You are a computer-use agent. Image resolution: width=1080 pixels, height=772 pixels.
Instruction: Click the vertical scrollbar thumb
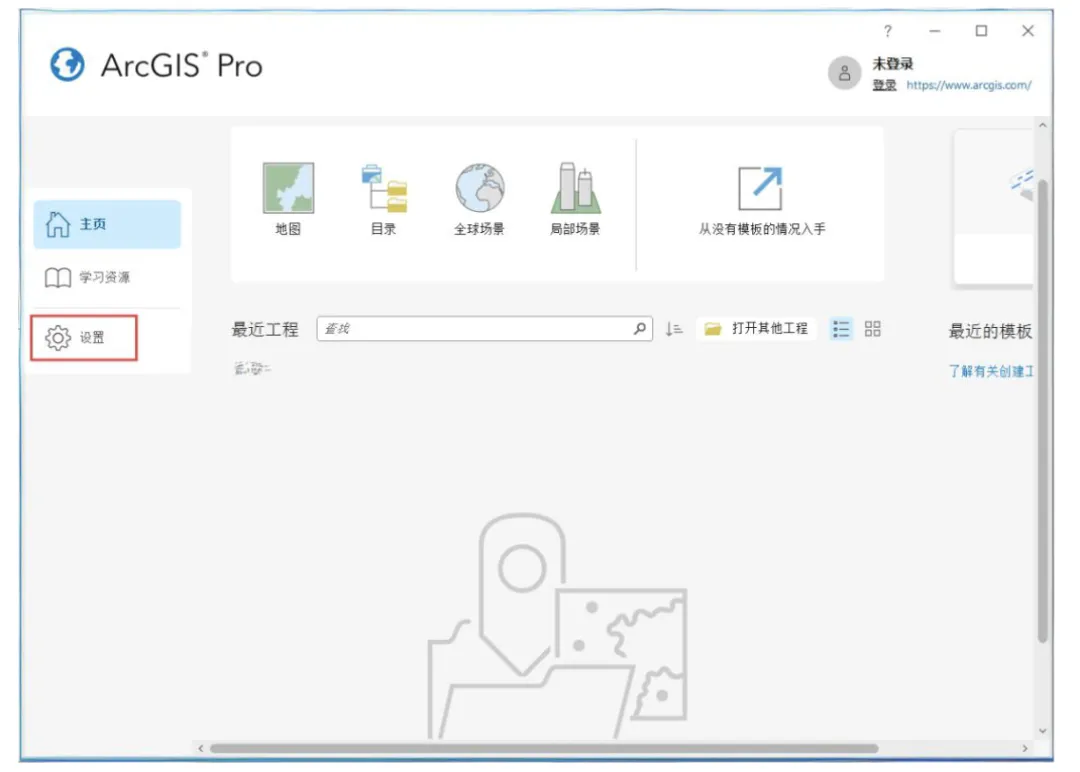point(1043,410)
